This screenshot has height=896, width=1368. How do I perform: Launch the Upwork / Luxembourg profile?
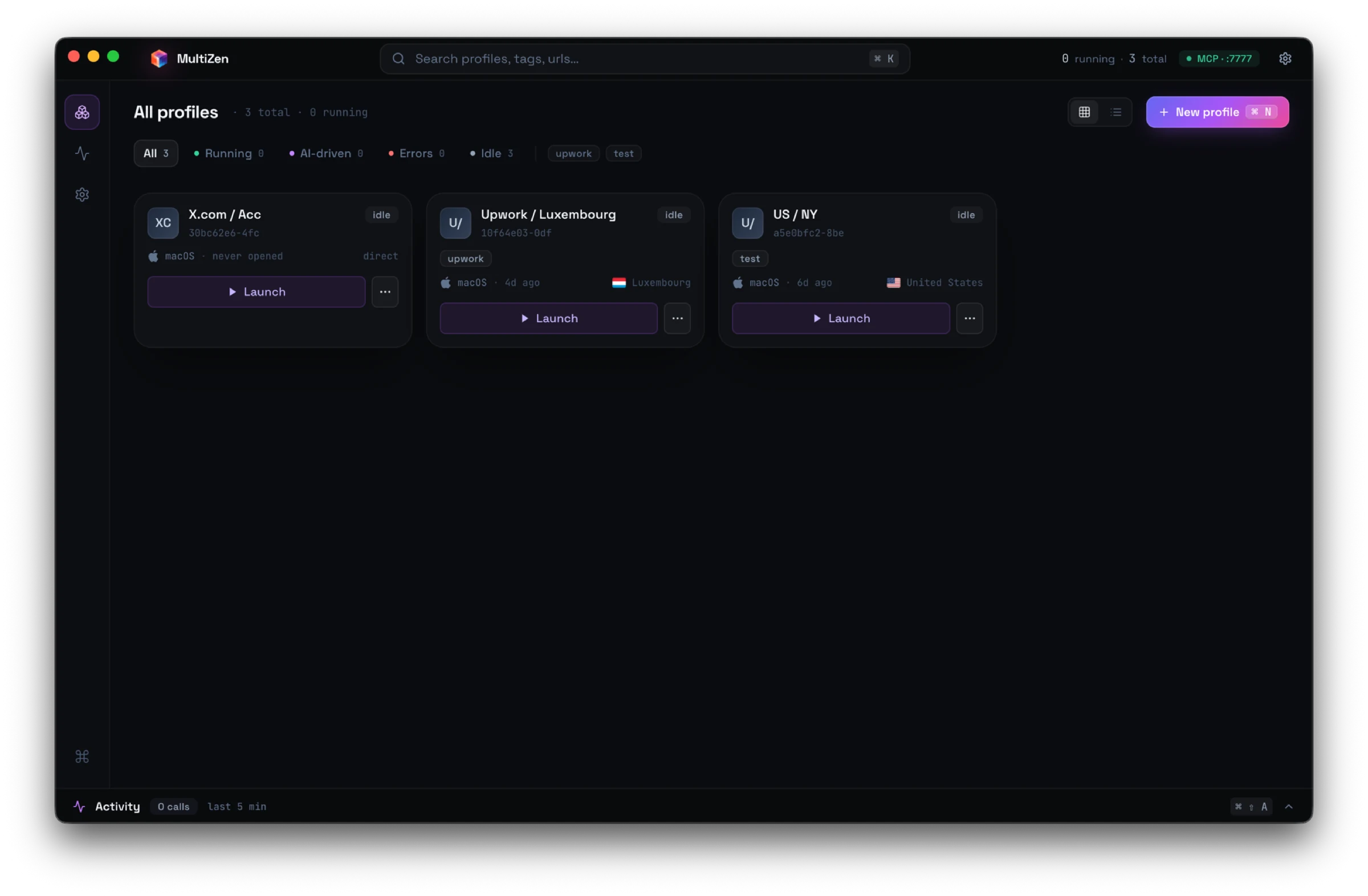click(x=548, y=319)
